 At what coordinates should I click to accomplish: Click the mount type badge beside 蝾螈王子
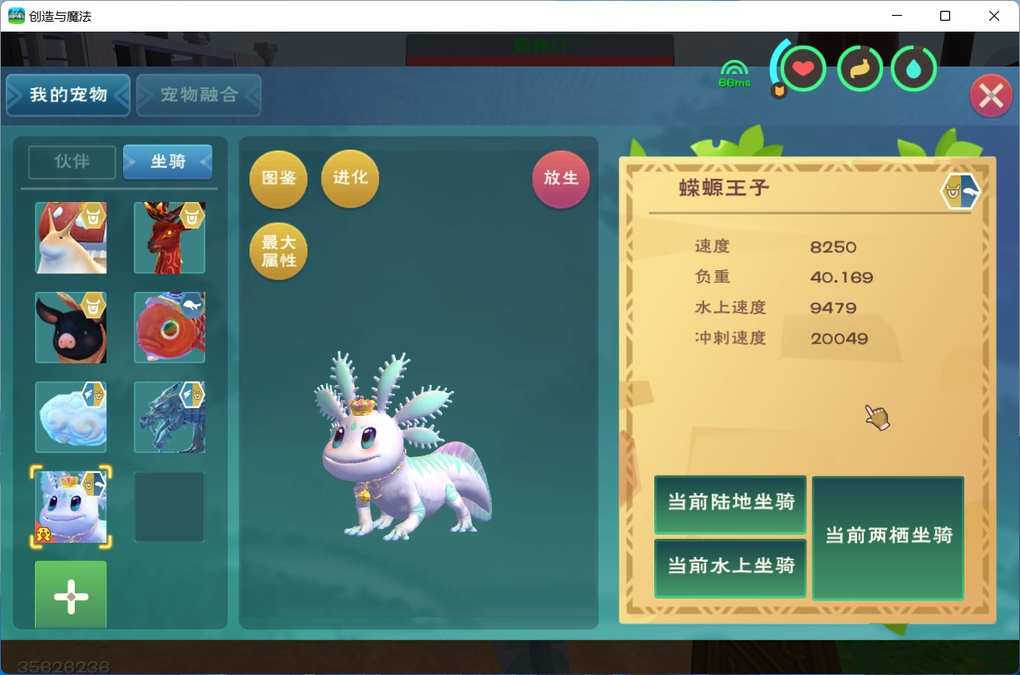(x=959, y=191)
